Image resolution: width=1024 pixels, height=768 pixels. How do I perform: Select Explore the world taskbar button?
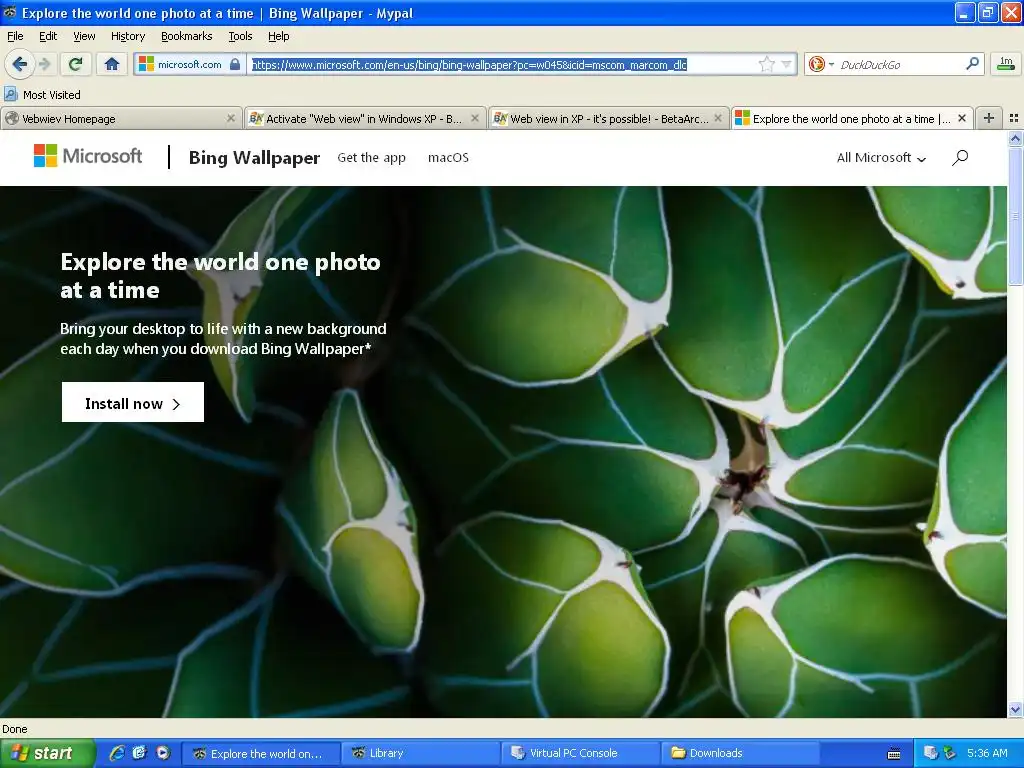[x=261, y=753]
